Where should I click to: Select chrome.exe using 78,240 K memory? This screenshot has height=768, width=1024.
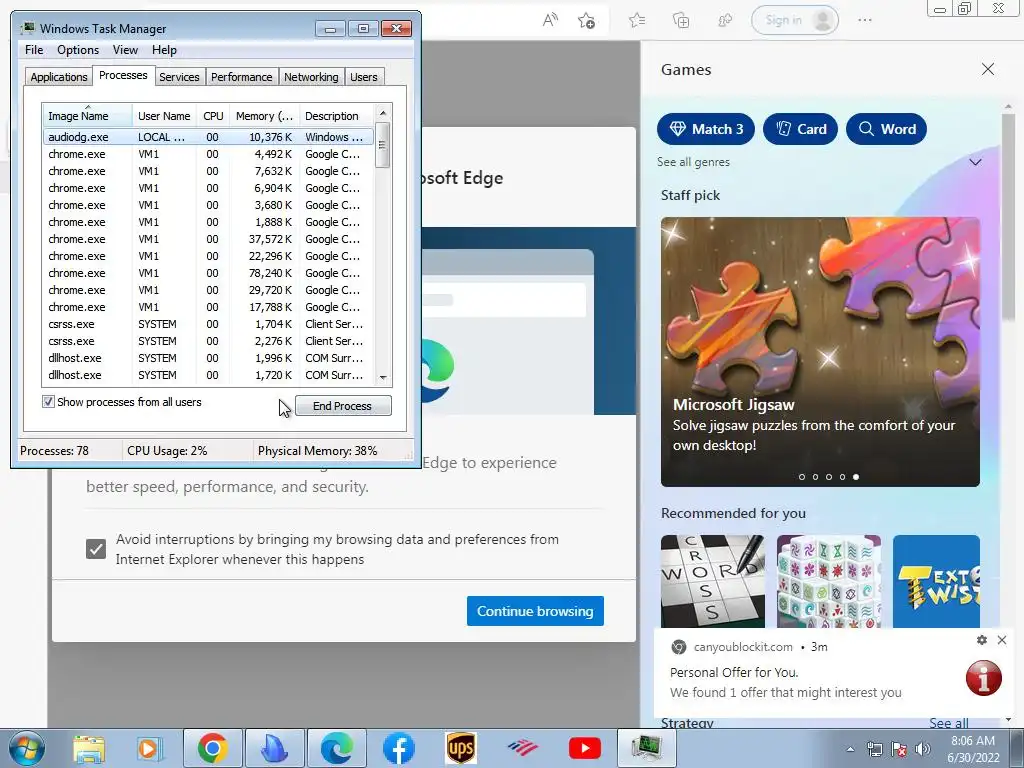(208, 273)
